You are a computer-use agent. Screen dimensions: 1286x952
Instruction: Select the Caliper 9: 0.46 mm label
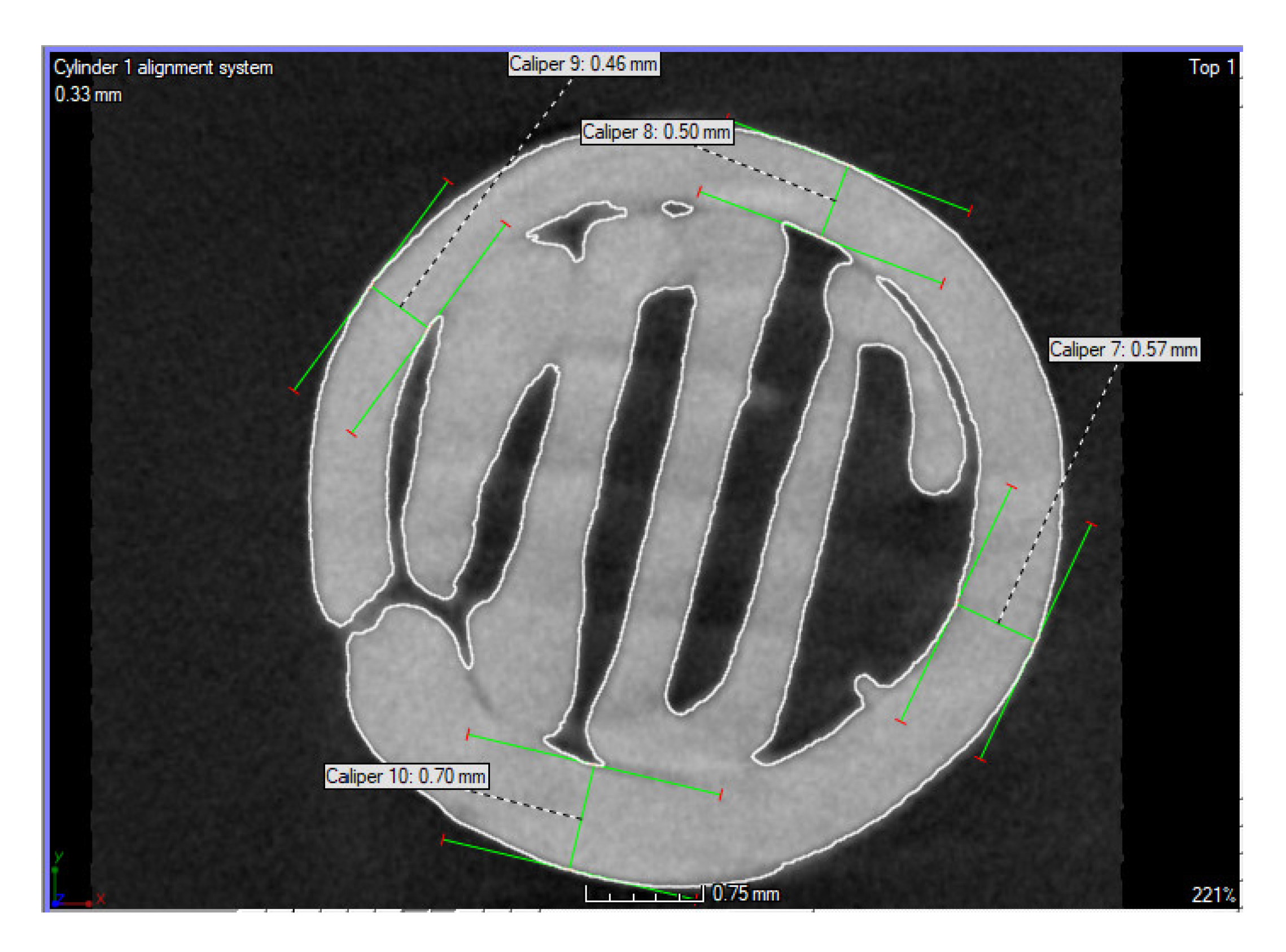pos(583,64)
